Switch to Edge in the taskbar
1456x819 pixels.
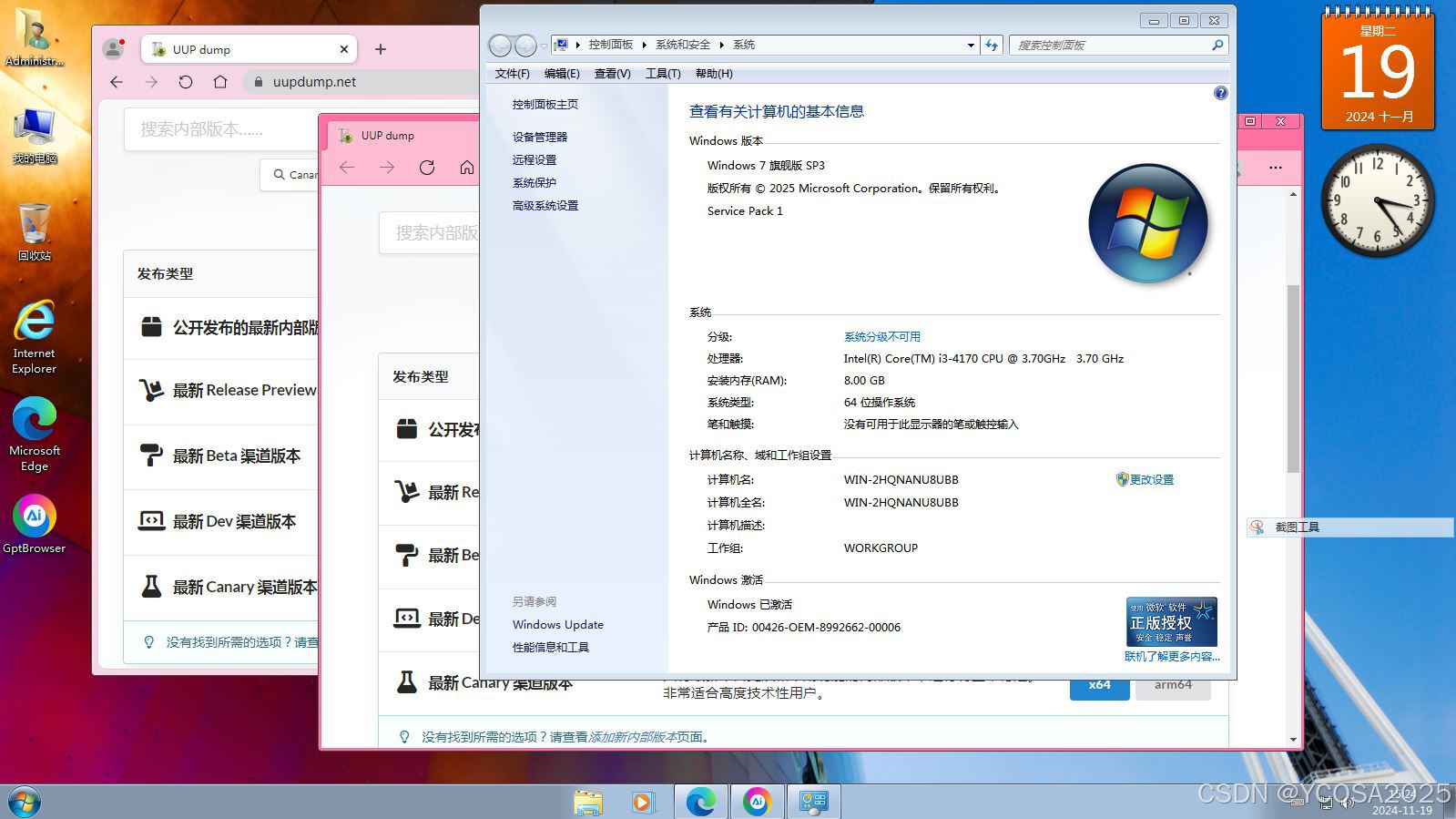pyautogui.click(x=700, y=802)
